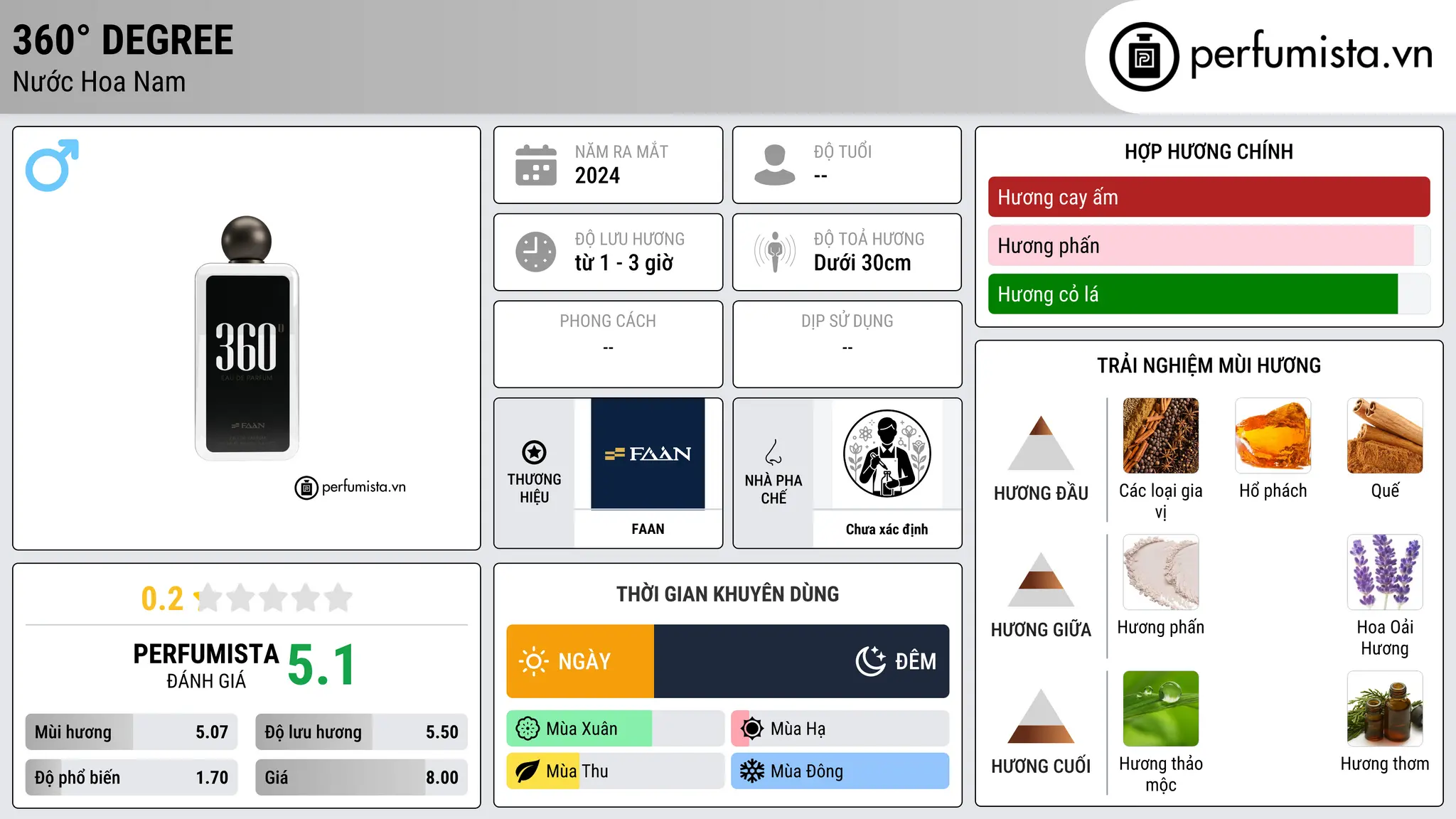Click the Hương đầu label
Screen dimensions: 1456x819
1041,493
